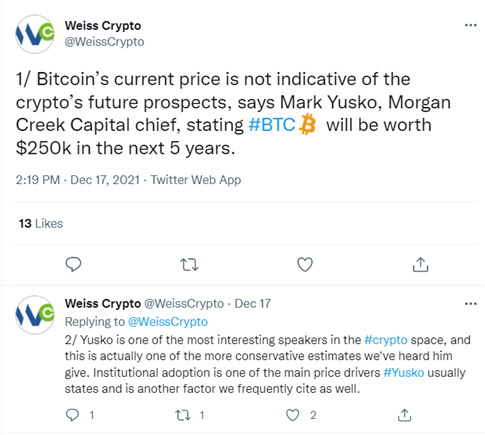Reply to the second tweet in thread

coord(72,415)
